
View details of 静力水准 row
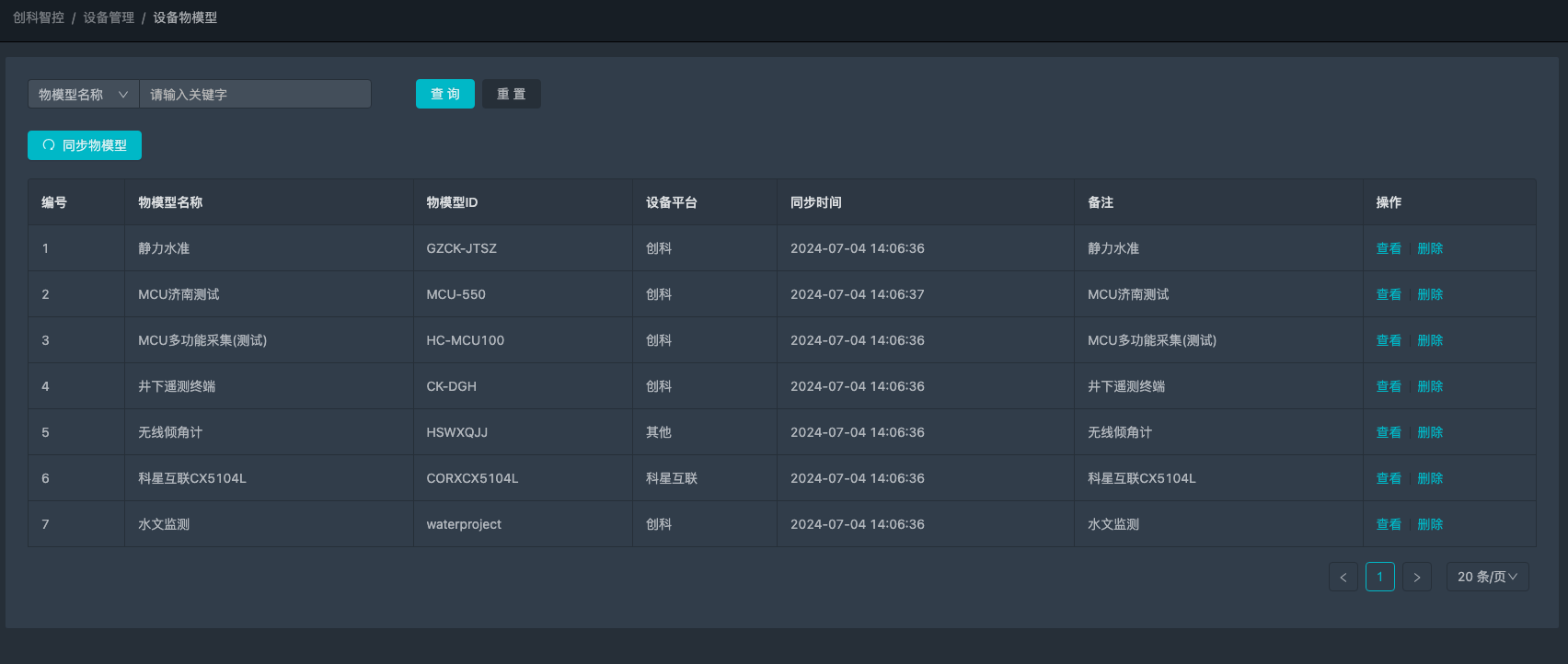click(1388, 248)
